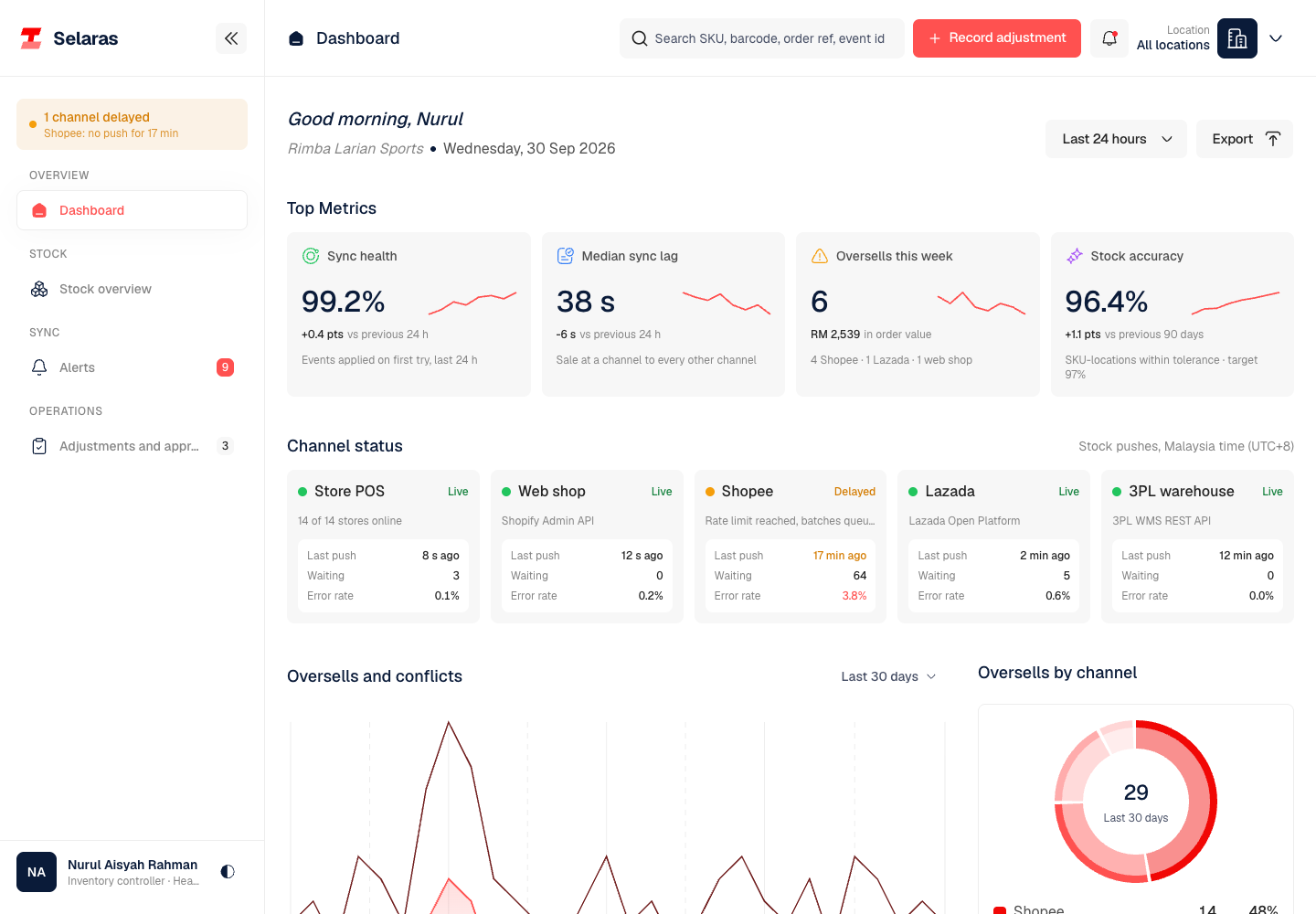Open the Lazada channel card
Viewport: 1316px width, 914px height.
click(994, 547)
